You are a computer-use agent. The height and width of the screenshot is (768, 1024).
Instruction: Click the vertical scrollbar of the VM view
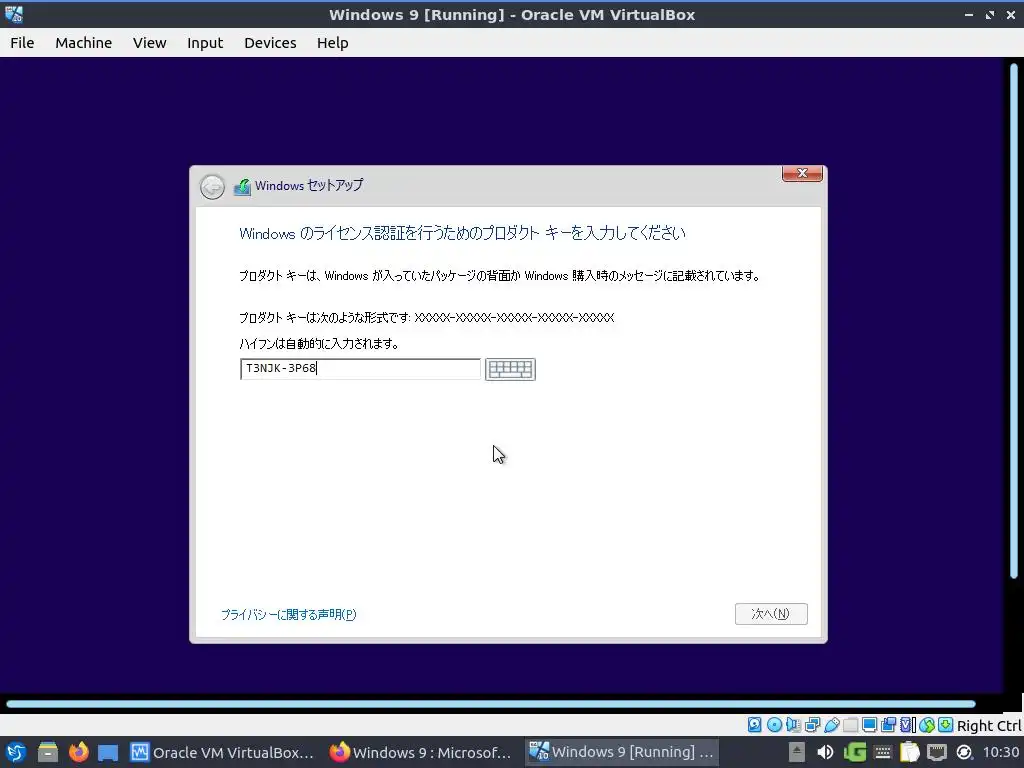1014,320
